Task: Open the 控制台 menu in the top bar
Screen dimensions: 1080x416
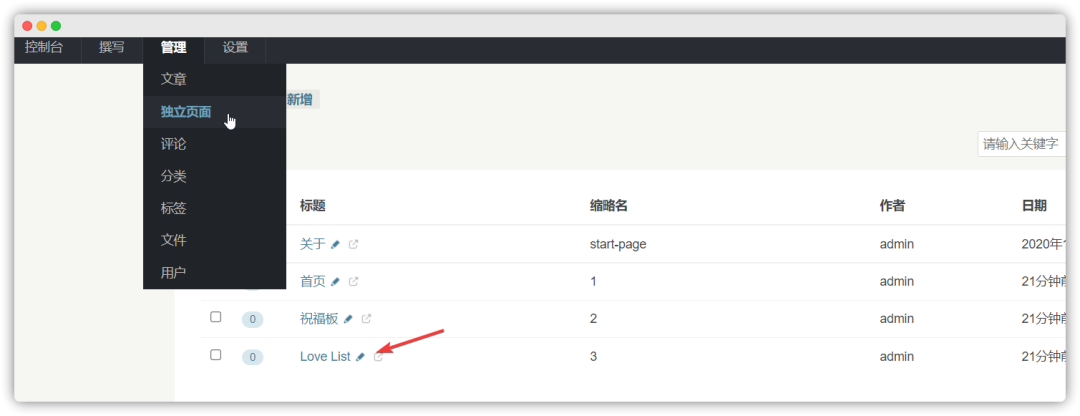Action: [43, 48]
